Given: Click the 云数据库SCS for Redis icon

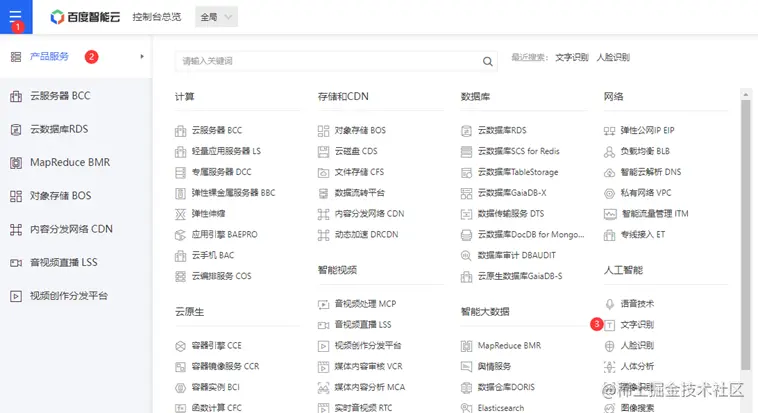Looking at the screenshot, I should 466,151.
